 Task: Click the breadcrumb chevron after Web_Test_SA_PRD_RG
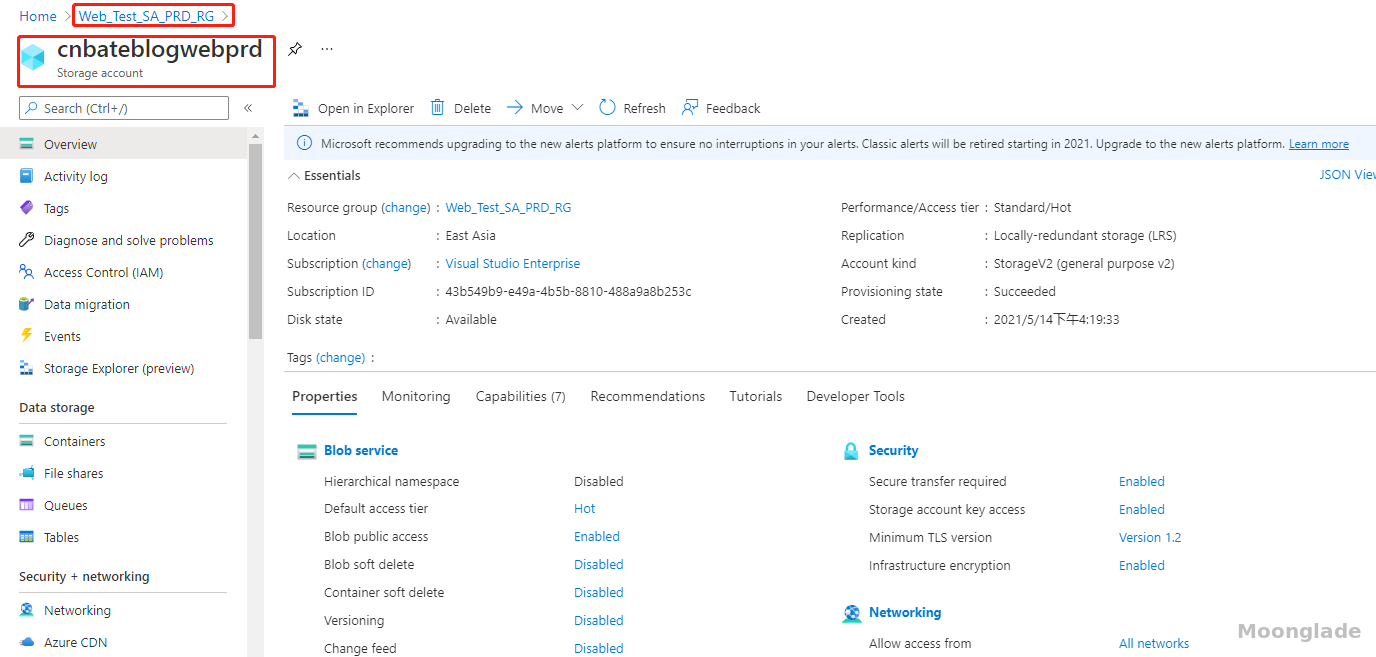point(225,16)
